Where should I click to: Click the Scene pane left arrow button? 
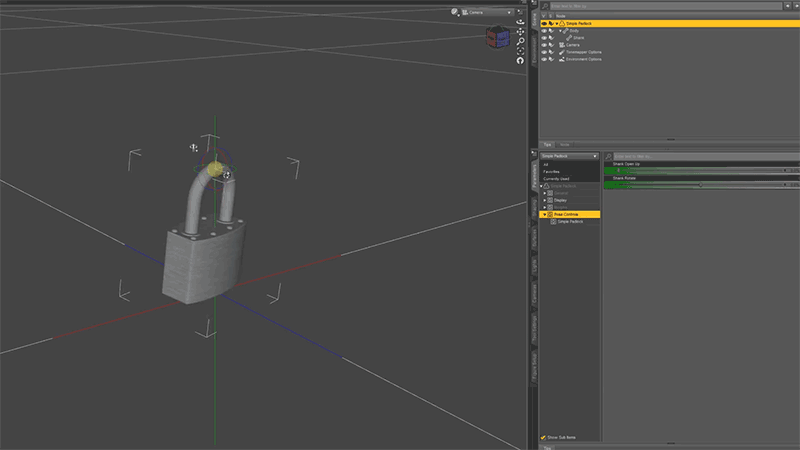[788, 6]
